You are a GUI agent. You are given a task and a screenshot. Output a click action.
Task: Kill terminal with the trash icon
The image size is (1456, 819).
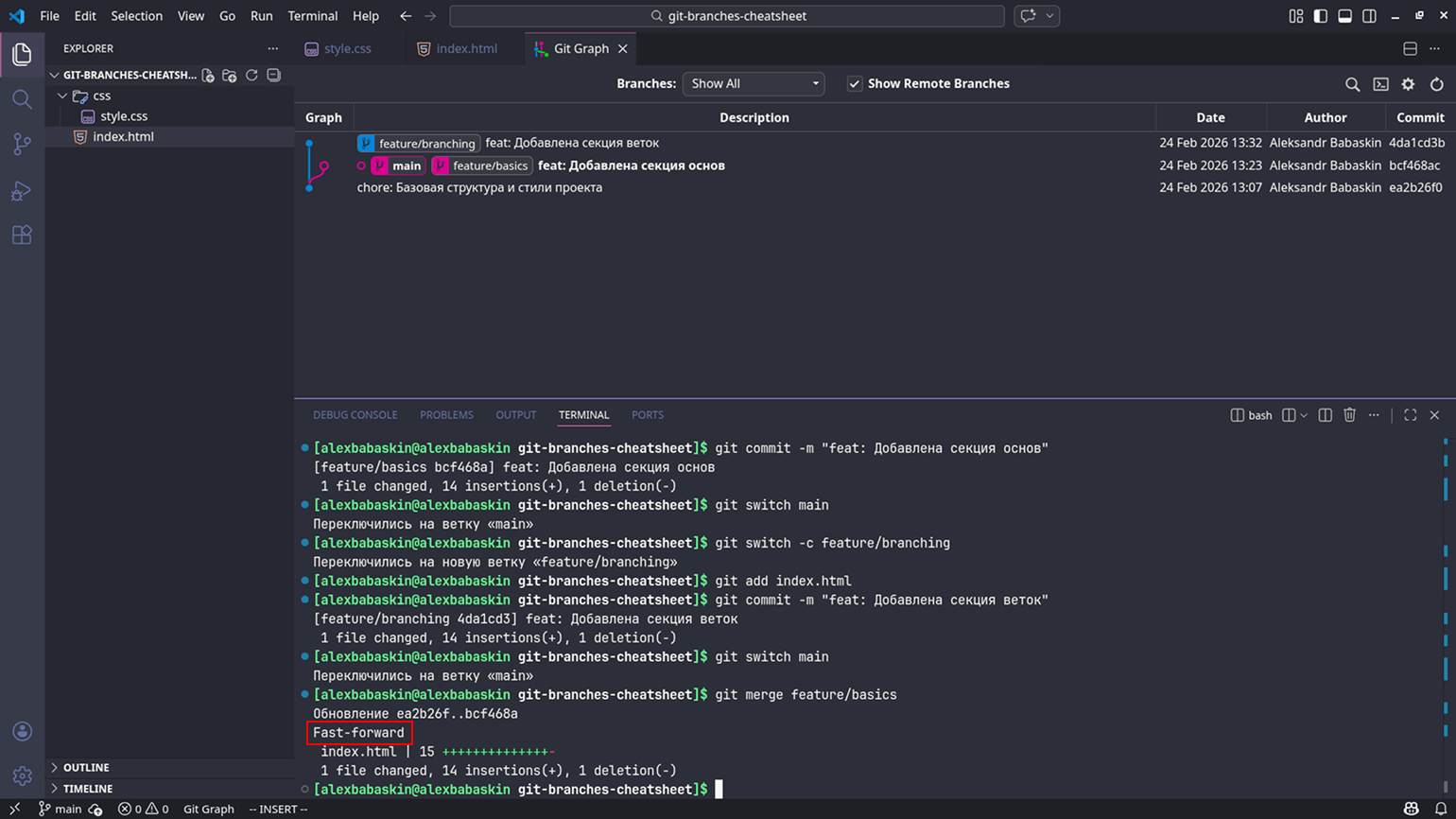coord(1349,415)
